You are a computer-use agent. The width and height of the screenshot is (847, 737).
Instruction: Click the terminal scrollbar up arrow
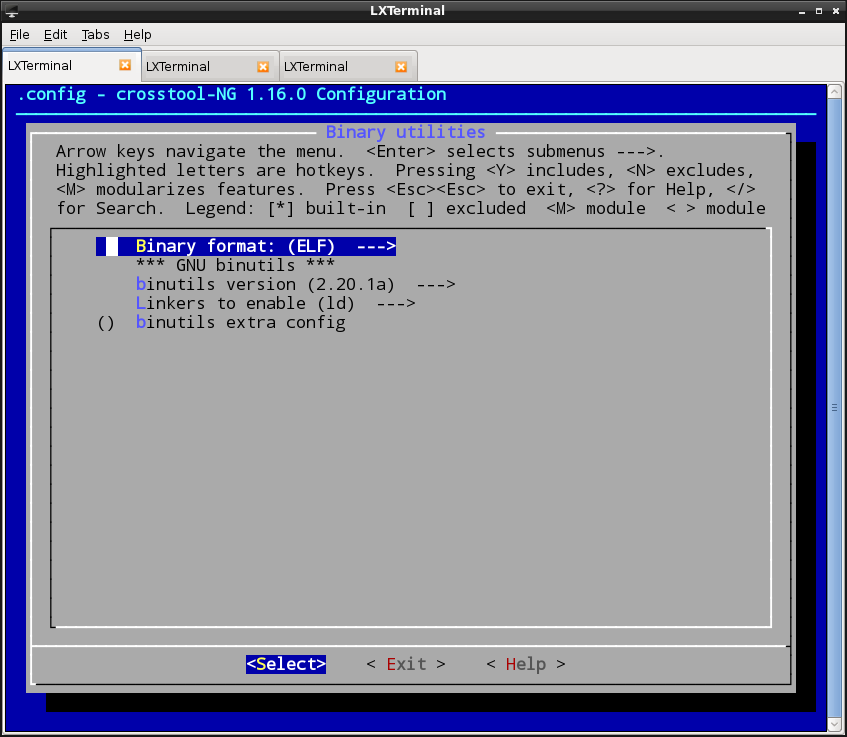point(835,91)
